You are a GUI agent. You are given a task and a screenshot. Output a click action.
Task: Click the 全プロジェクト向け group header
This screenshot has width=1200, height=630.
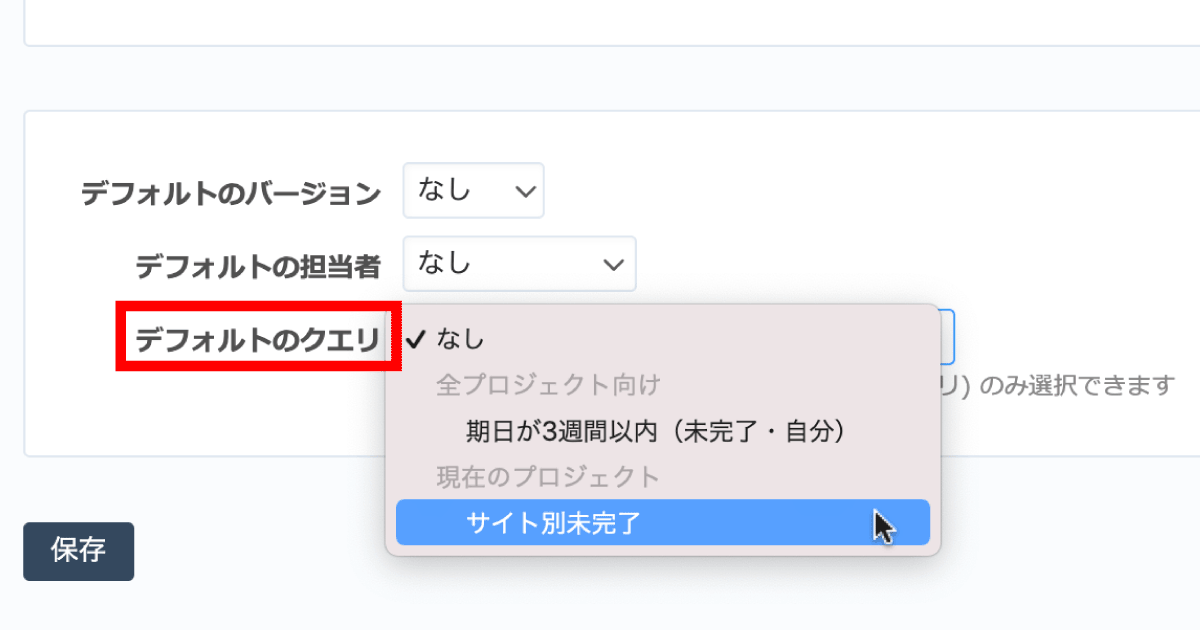(548, 385)
